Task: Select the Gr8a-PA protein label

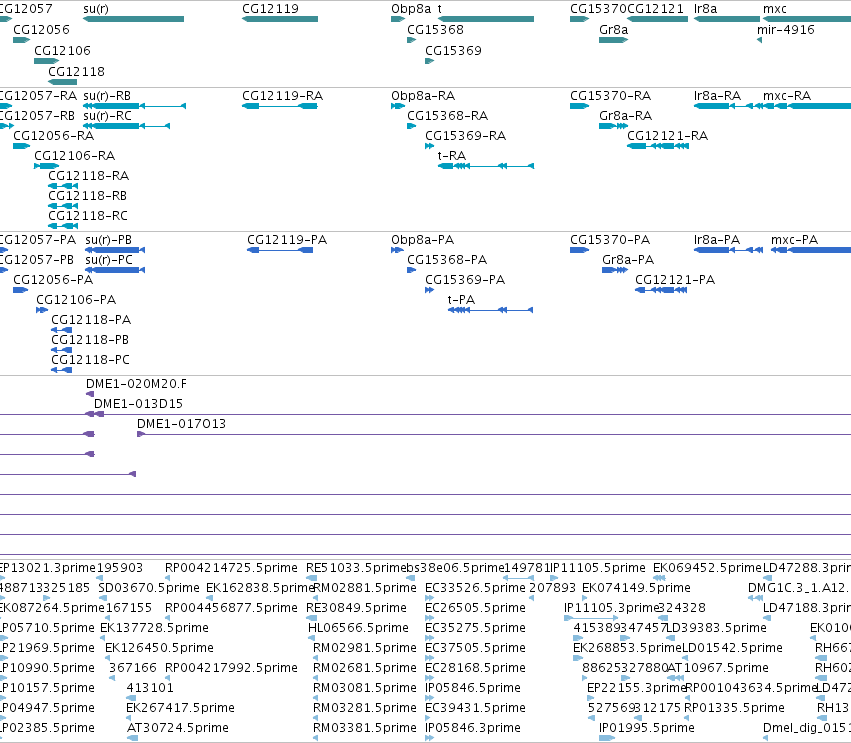Action: click(627, 260)
